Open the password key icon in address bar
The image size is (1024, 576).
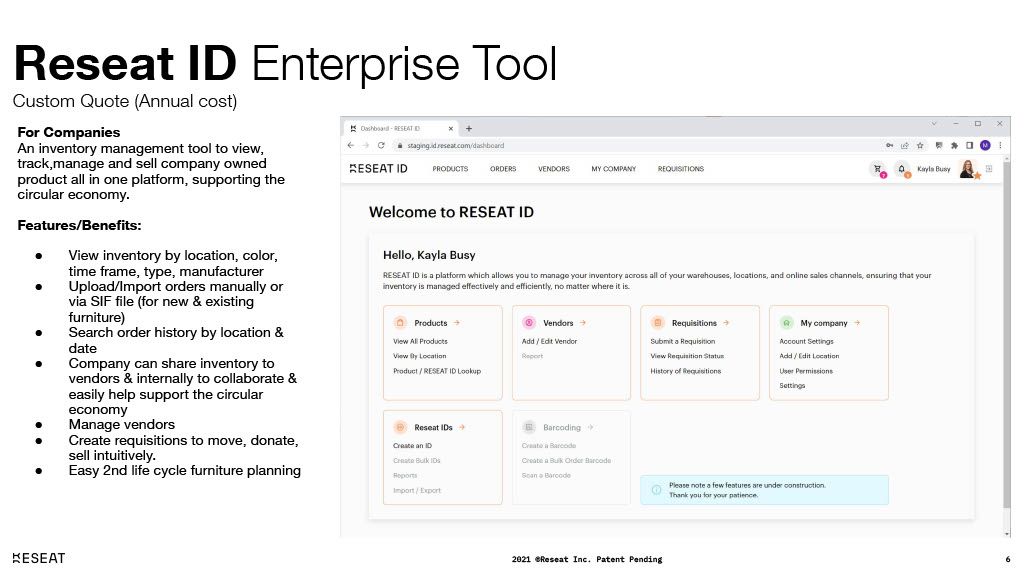(x=889, y=146)
